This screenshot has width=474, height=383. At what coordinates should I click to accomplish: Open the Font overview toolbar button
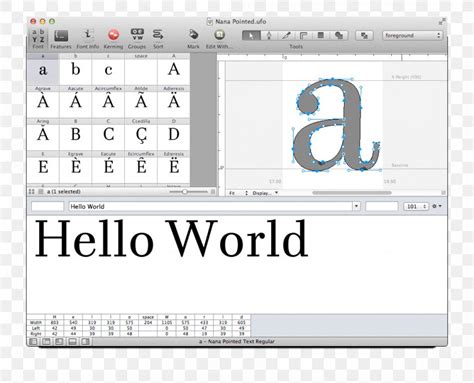coord(38,38)
